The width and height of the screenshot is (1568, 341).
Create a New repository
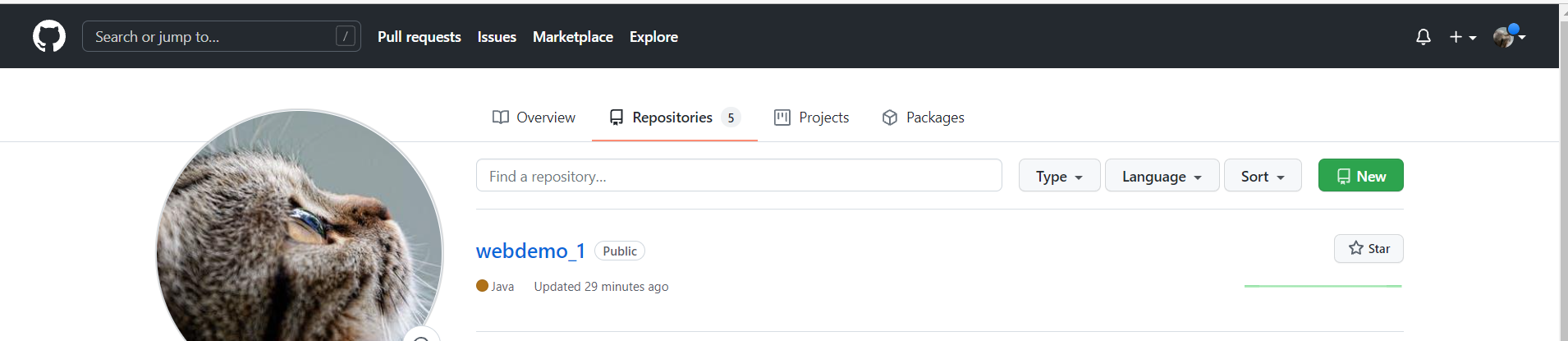1360,176
